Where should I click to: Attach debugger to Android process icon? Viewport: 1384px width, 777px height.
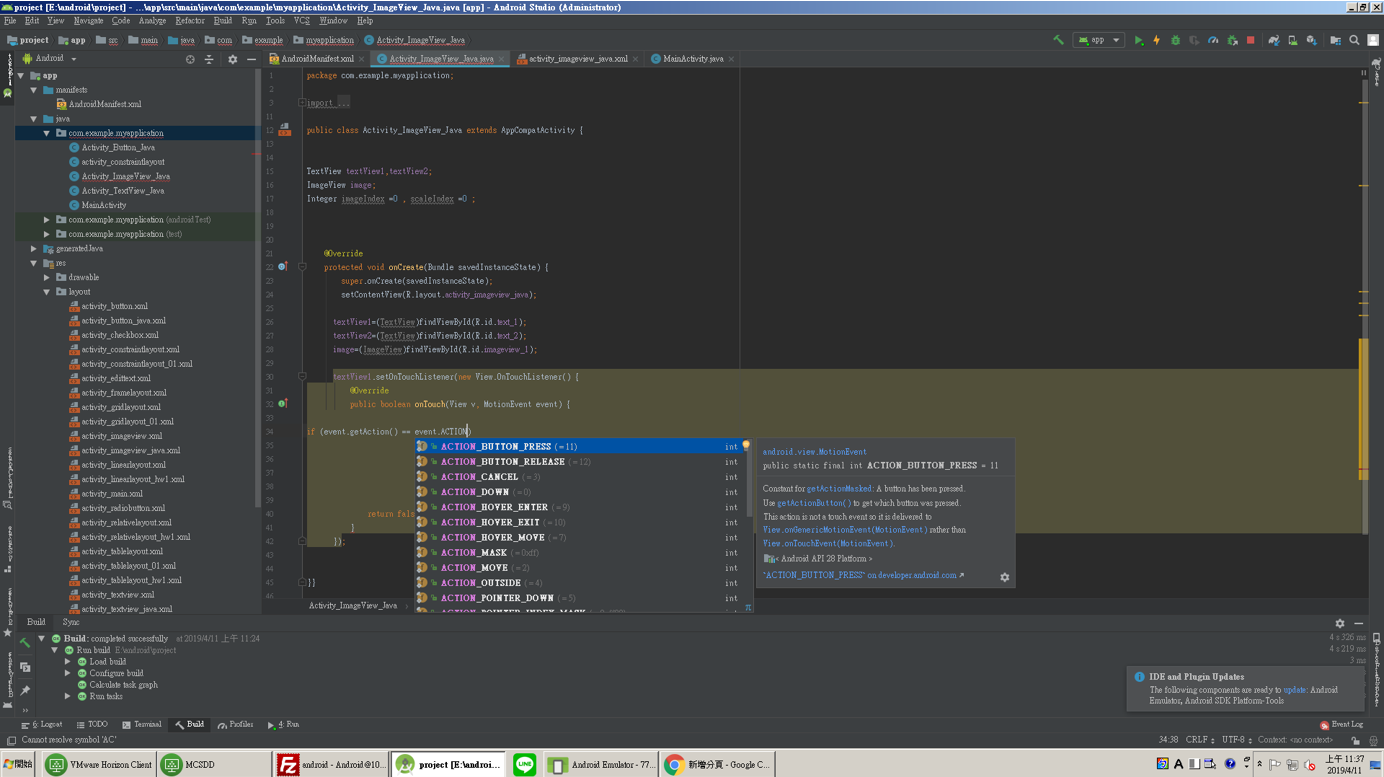[x=1232, y=40]
